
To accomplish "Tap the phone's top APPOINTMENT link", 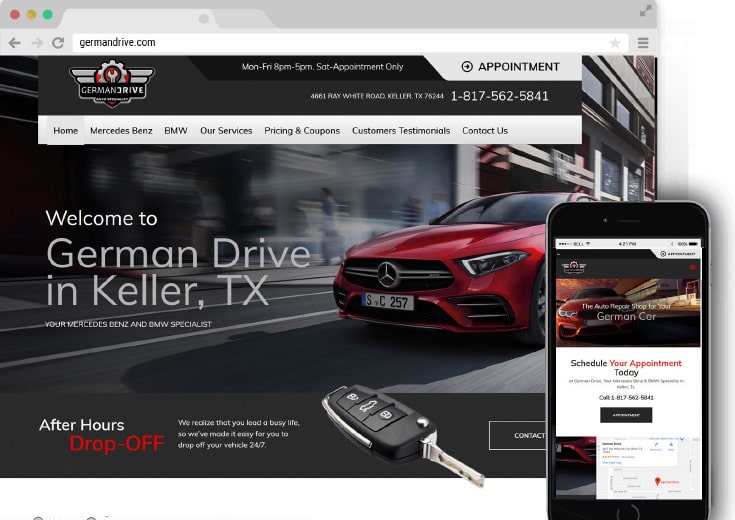I will pos(678,254).
